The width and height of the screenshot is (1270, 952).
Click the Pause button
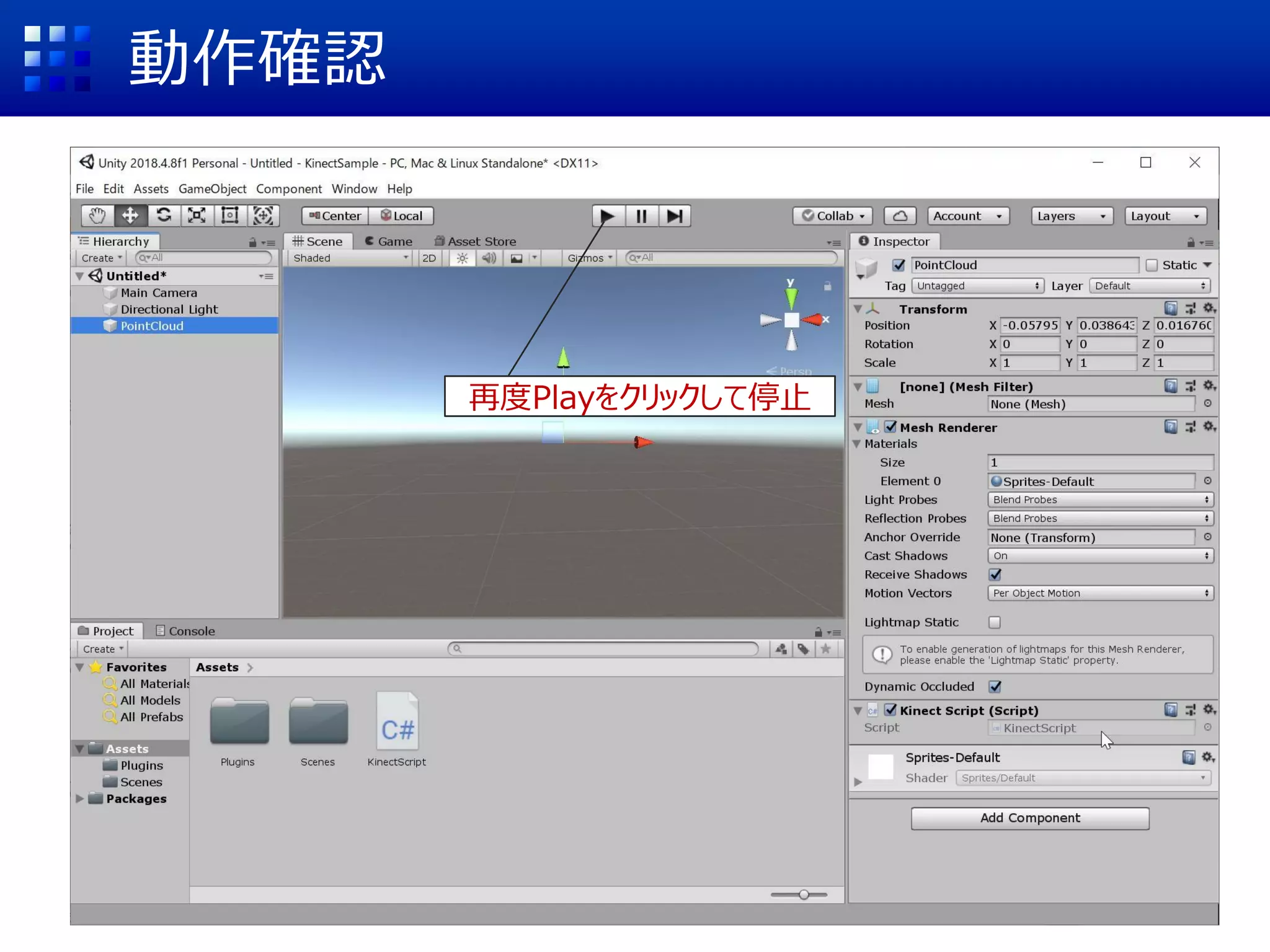pyautogui.click(x=641, y=216)
